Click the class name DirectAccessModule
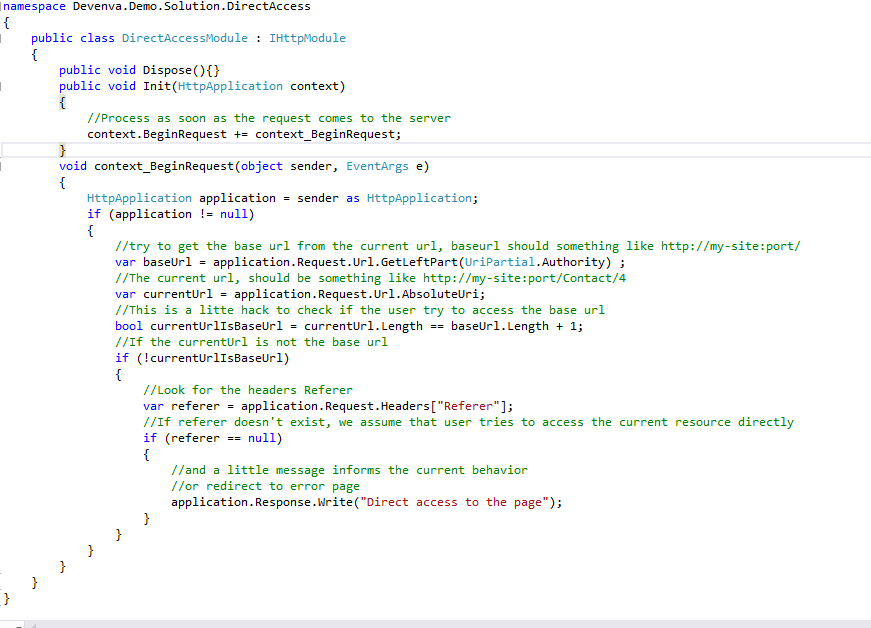 click(x=184, y=37)
